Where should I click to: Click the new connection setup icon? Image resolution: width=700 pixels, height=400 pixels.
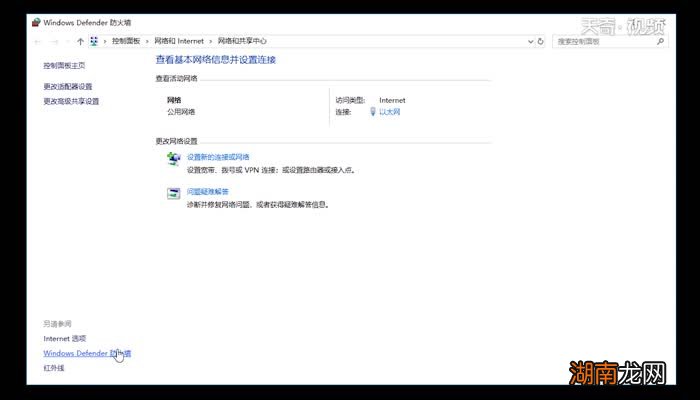click(174, 158)
